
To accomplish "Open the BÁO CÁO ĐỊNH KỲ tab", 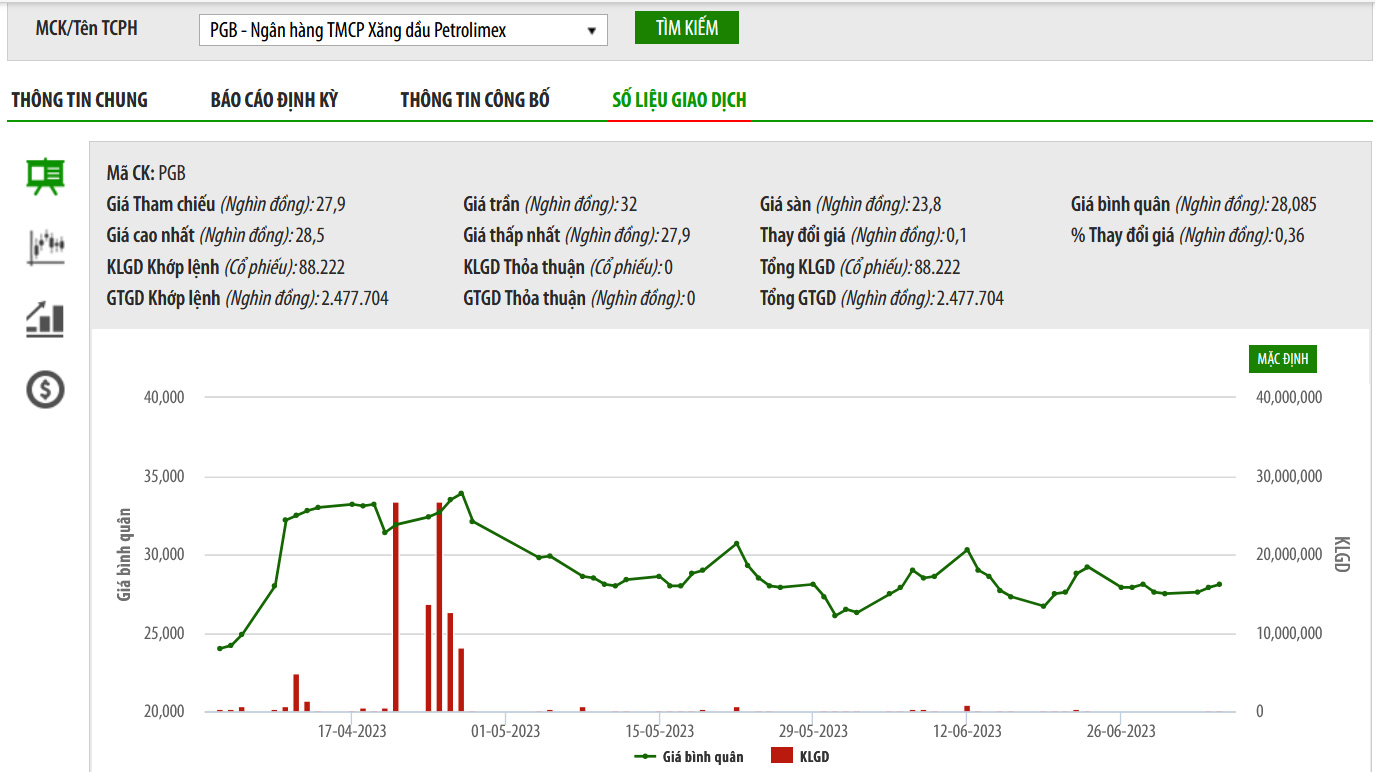I will (x=274, y=100).
